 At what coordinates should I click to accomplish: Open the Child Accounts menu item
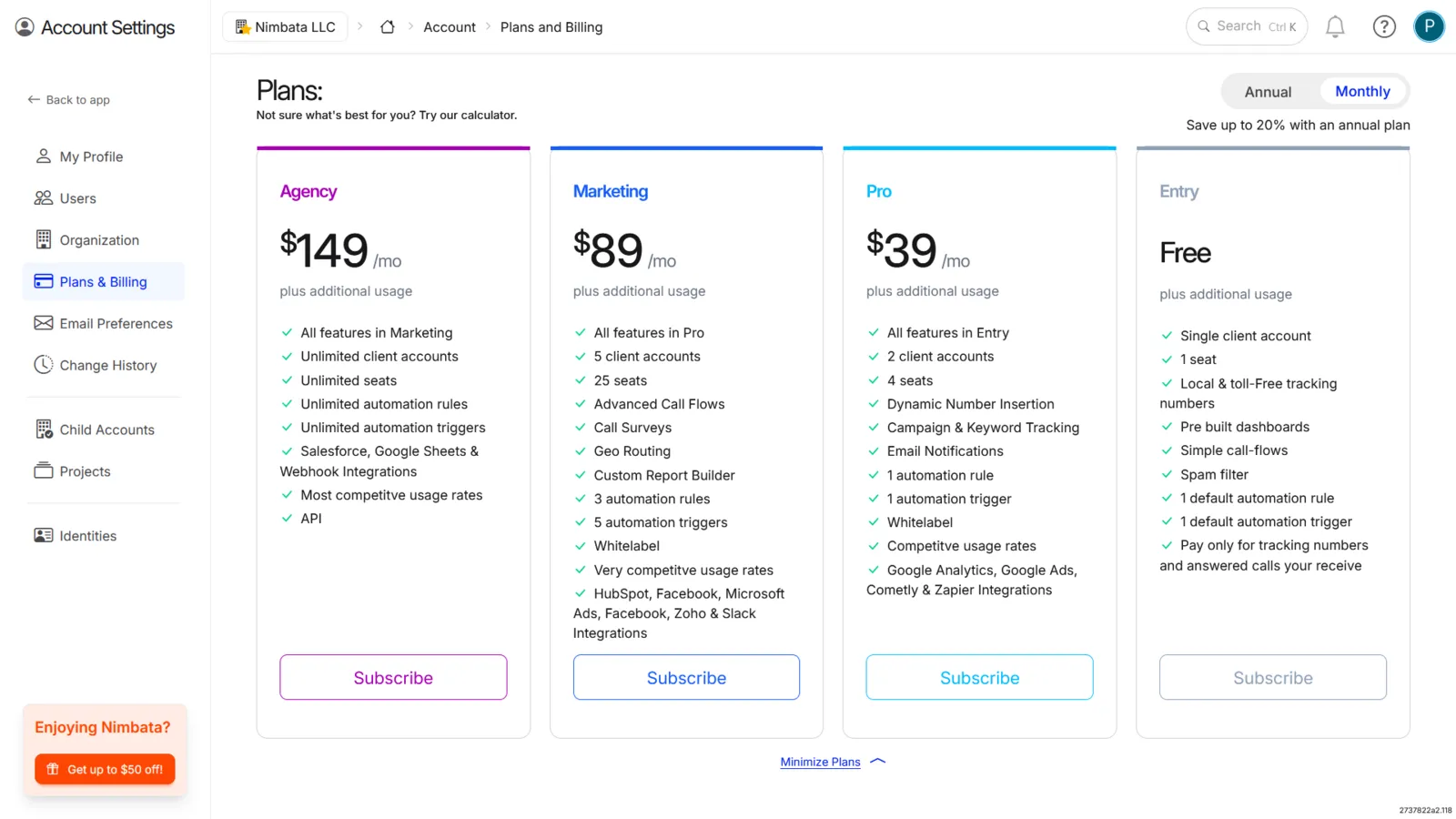(x=103, y=430)
